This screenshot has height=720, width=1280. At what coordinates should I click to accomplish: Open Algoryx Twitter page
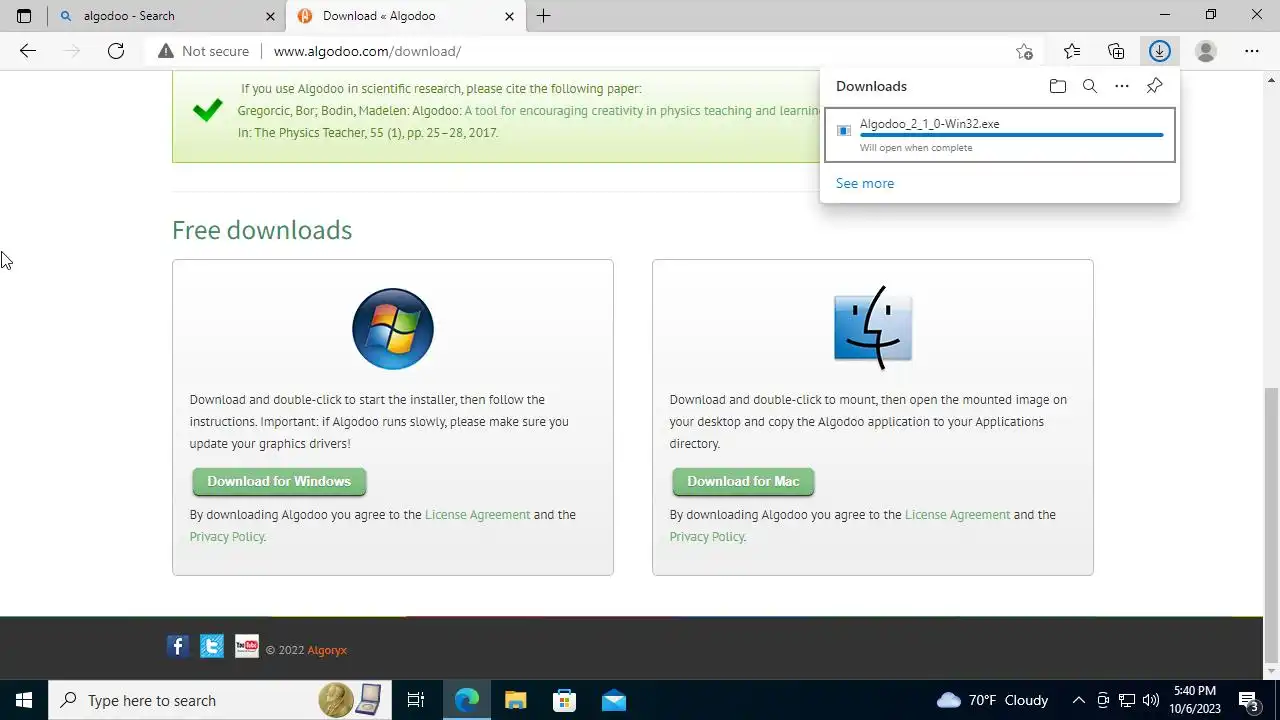coord(212,646)
